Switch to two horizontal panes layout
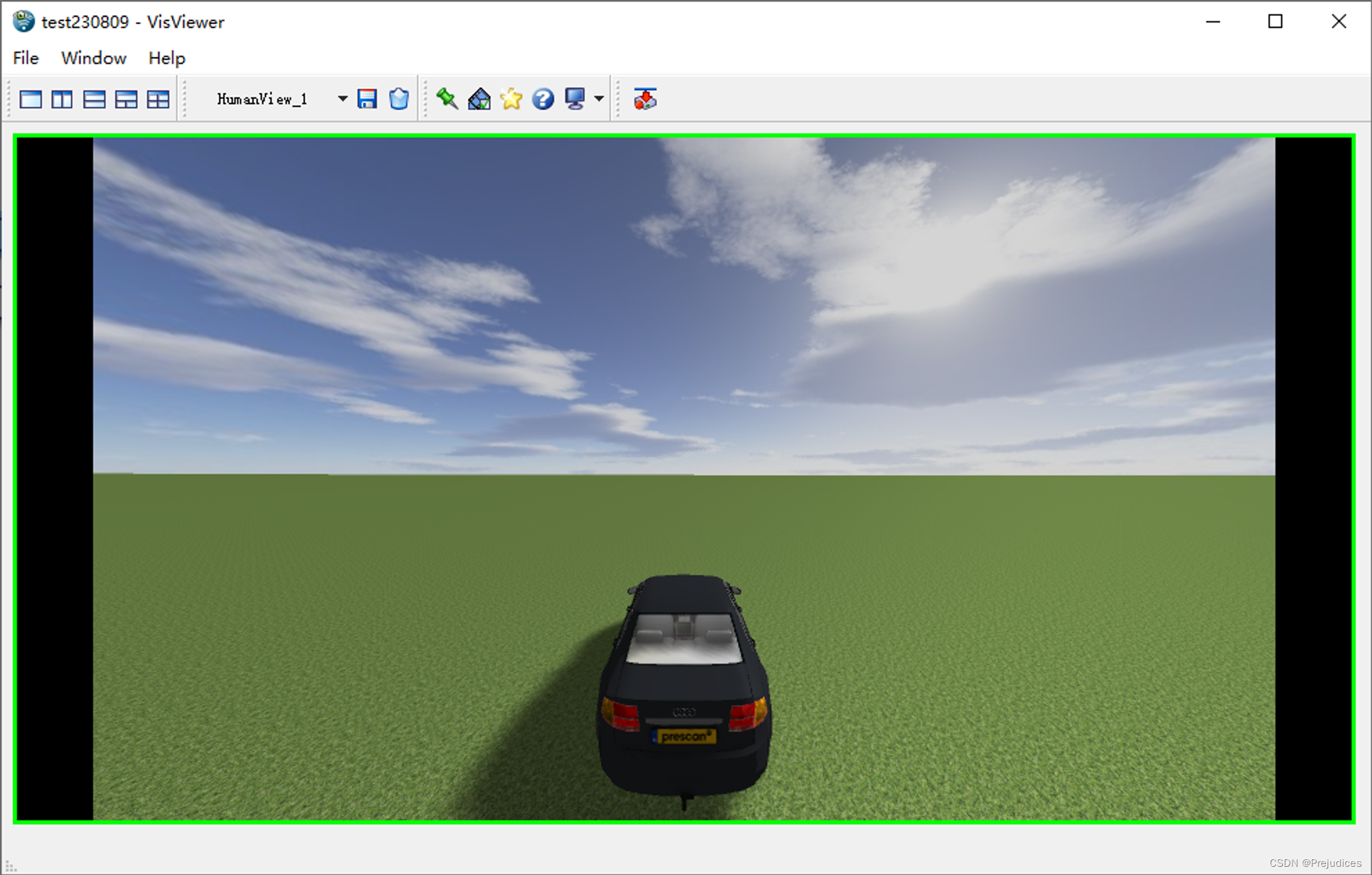The height and width of the screenshot is (875, 1372). click(94, 100)
